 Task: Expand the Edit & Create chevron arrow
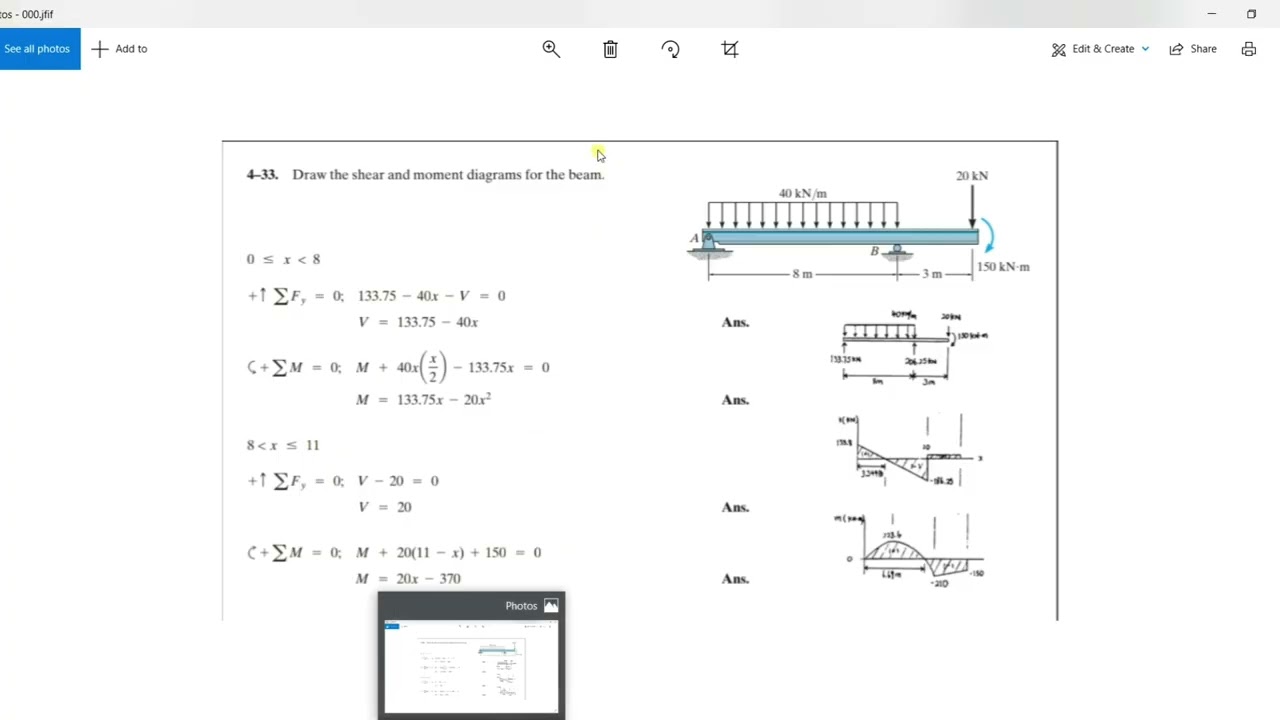pos(1145,49)
